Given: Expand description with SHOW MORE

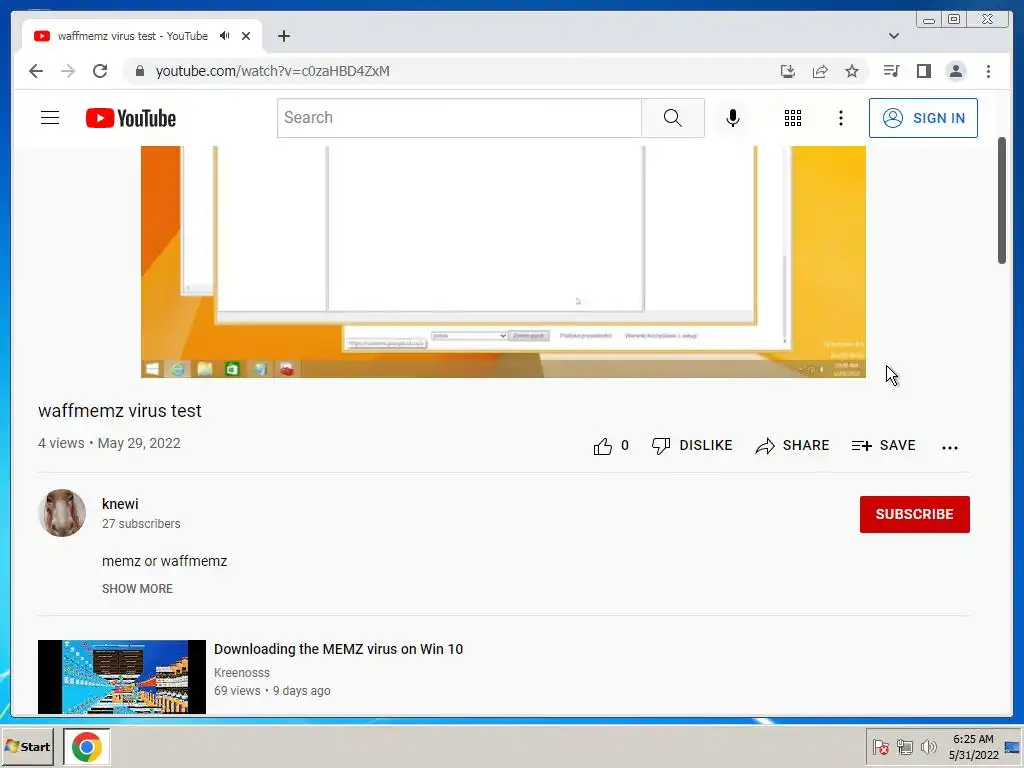Looking at the screenshot, I should (x=137, y=588).
